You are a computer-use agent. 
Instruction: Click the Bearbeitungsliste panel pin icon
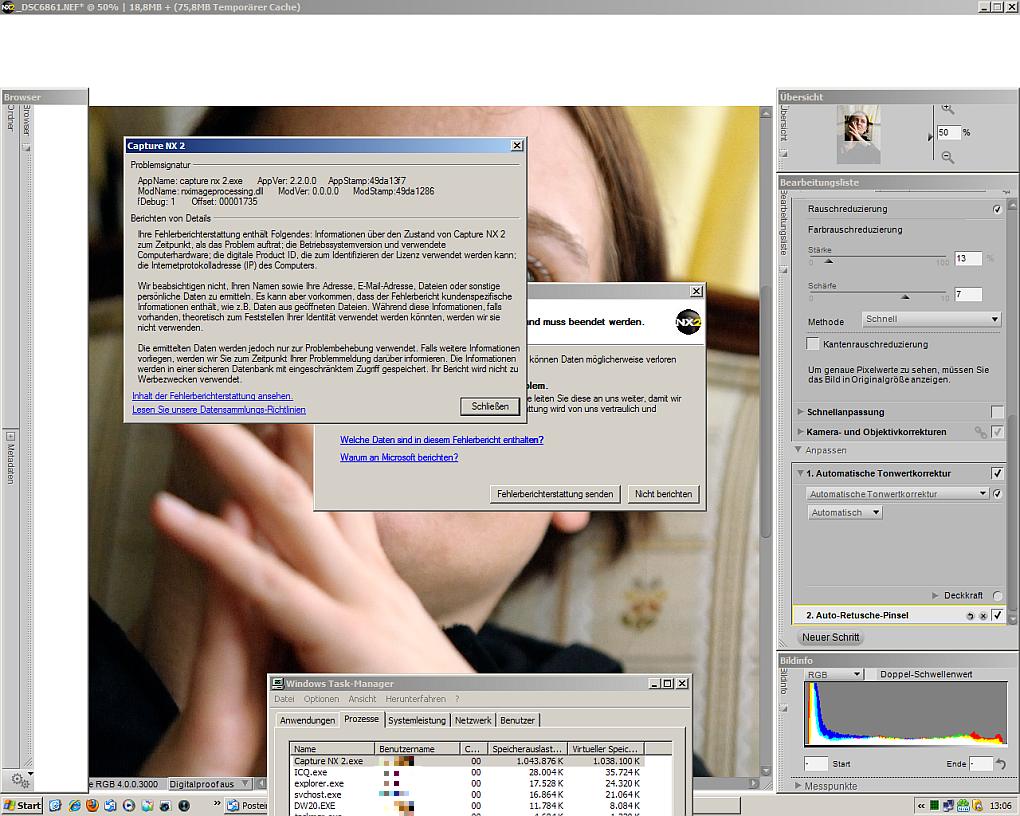tap(1006, 192)
